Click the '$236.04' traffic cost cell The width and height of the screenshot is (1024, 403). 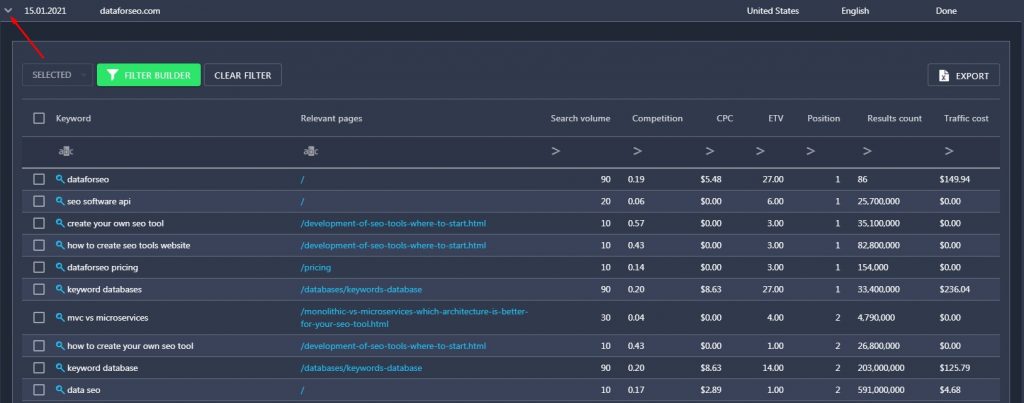[955, 289]
